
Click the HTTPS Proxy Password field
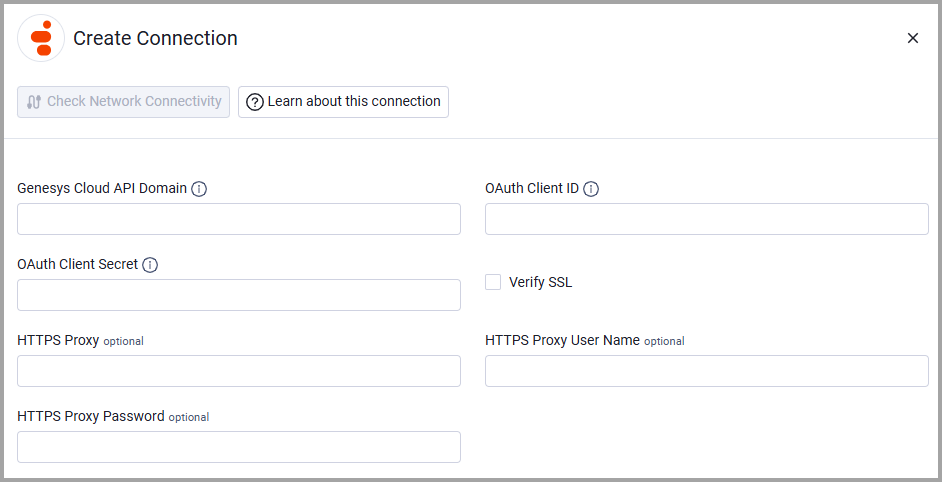pyautogui.click(x=239, y=447)
